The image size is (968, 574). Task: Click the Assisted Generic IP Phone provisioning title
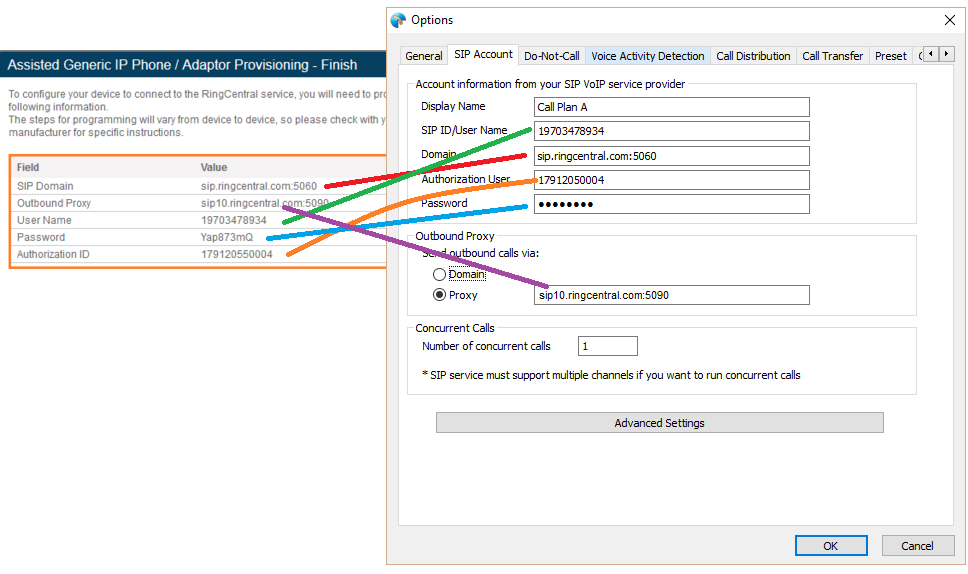click(182, 65)
